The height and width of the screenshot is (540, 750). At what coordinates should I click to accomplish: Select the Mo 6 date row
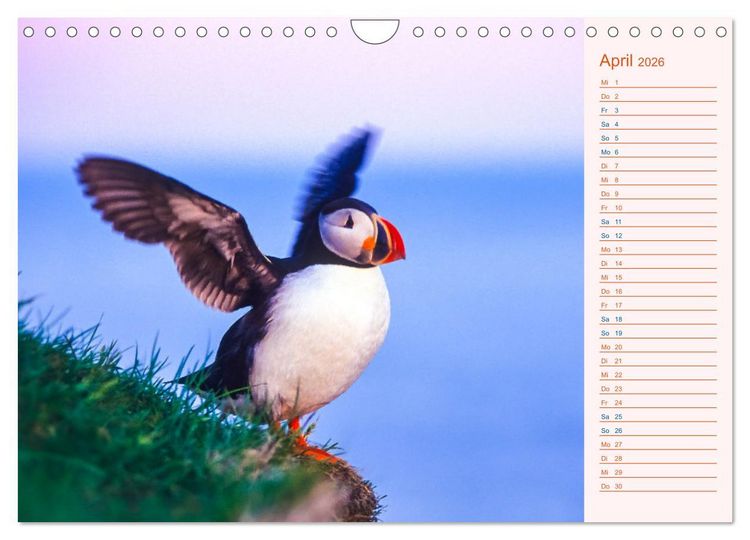tap(658, 152)
